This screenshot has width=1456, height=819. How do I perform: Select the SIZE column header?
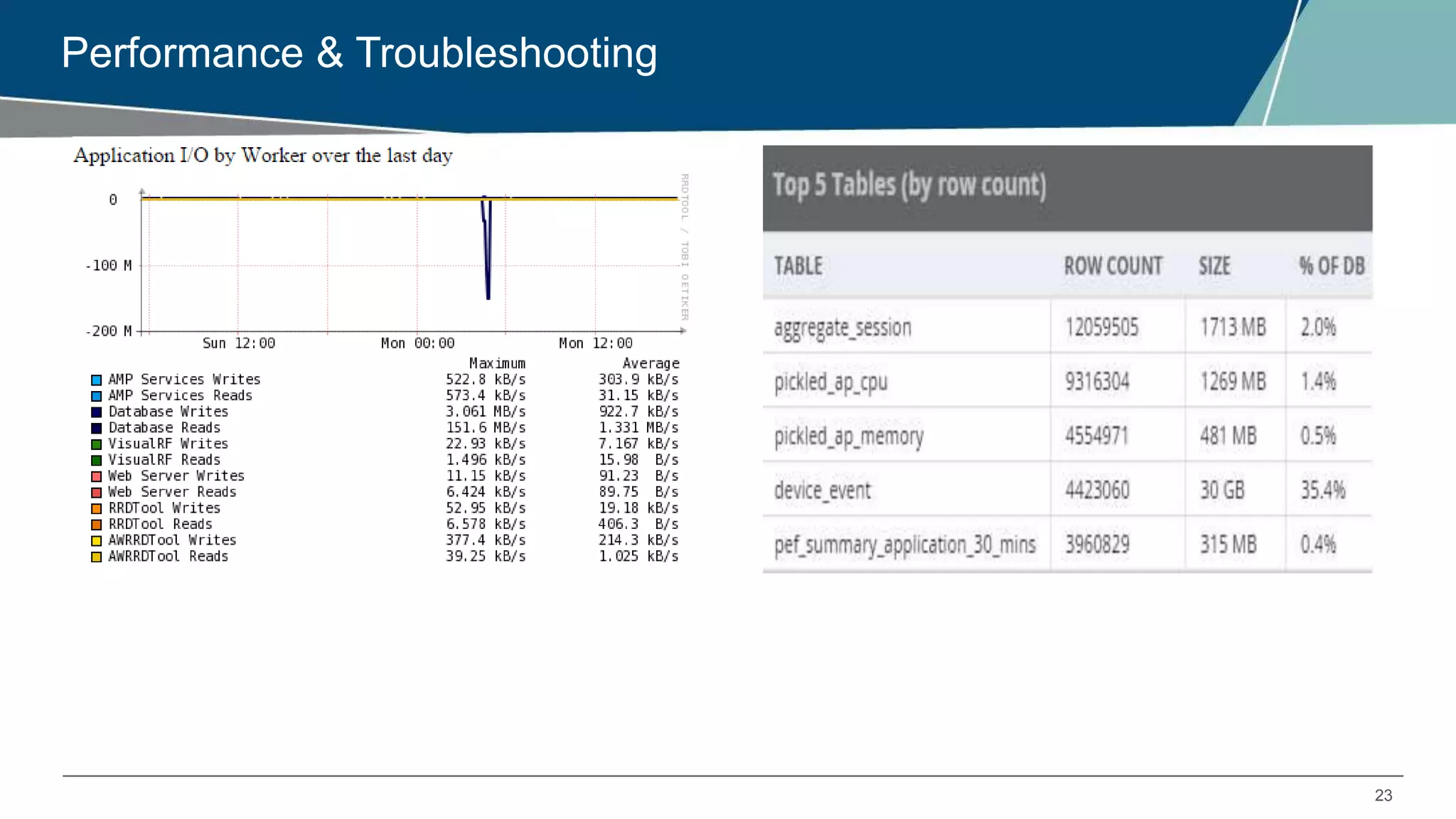(x=1214, y=266)
